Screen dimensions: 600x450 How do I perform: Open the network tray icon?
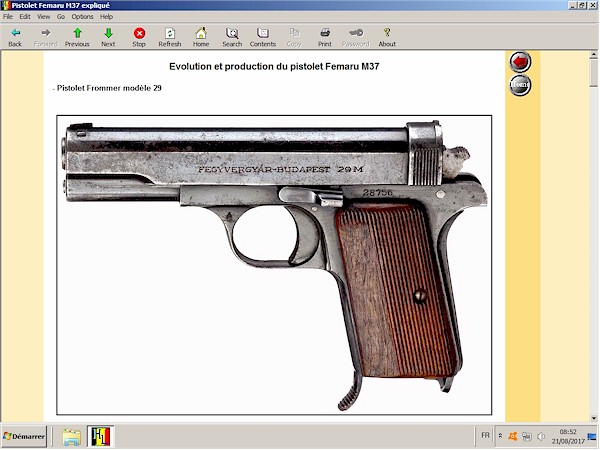click(527, 436)
